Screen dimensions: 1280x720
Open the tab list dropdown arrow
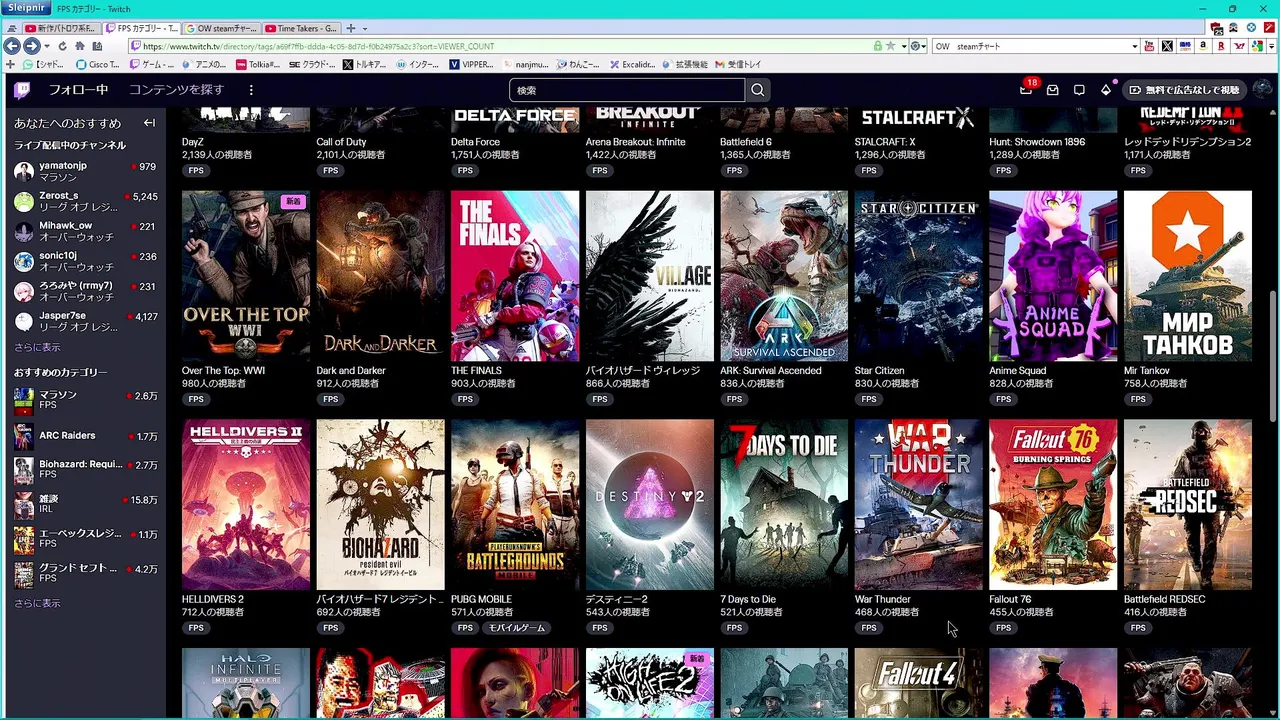(x=365, y=28)
